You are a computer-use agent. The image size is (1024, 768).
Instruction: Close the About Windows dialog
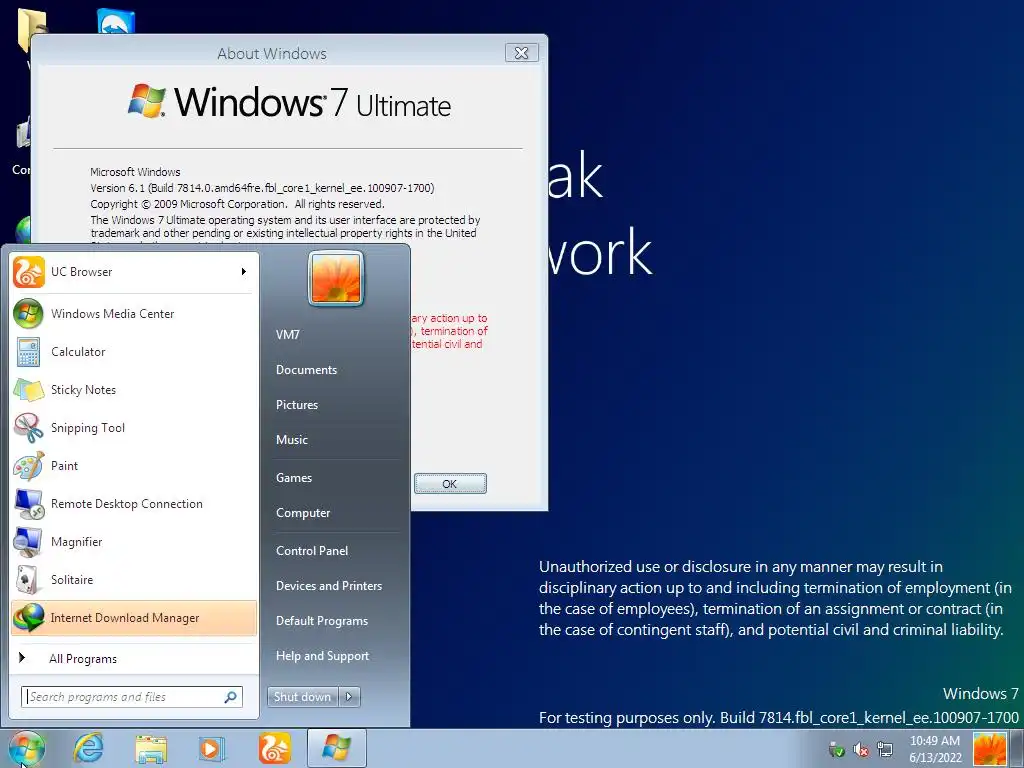pos(521,53)
